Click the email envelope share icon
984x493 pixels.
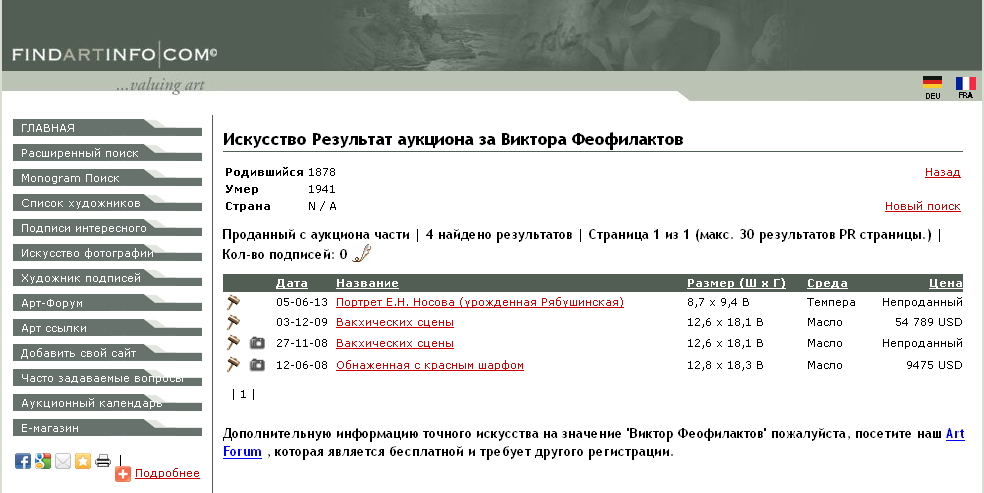pyautogui.click(x=63, y=461)
